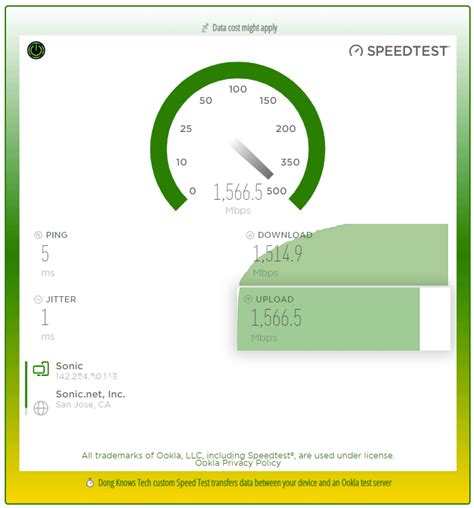Click the download arrow icon
The height and width of the screenshot is (508, 474).
(x=250, y=235)
